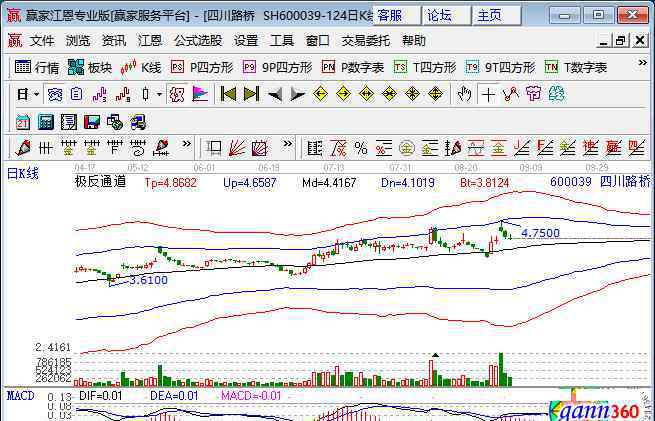This screenshot has width=655, height=421.
Task: Click the notes list icon
Action: click(x=69, y=122)
